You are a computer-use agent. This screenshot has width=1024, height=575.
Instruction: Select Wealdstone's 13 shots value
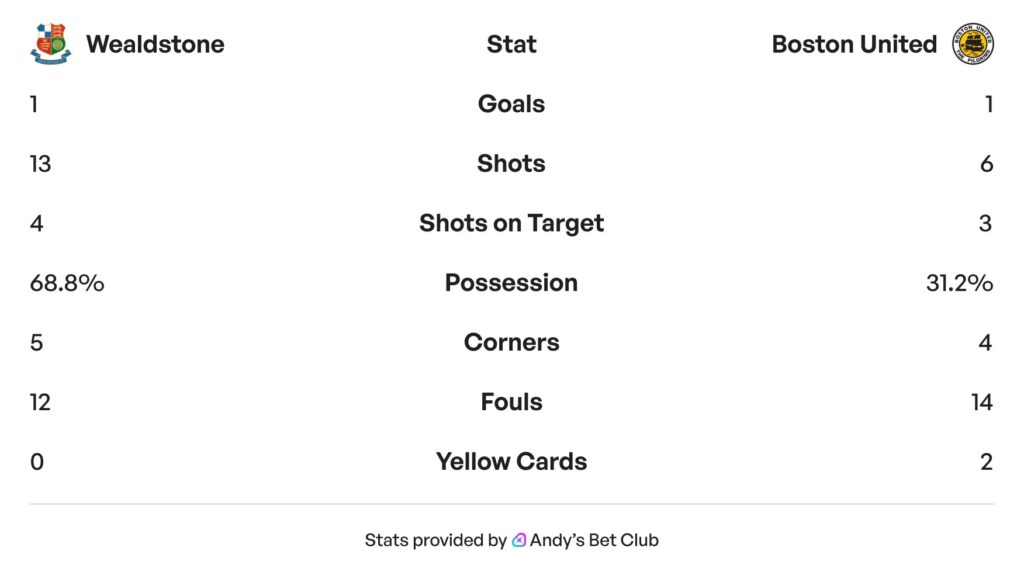[40, 163]
